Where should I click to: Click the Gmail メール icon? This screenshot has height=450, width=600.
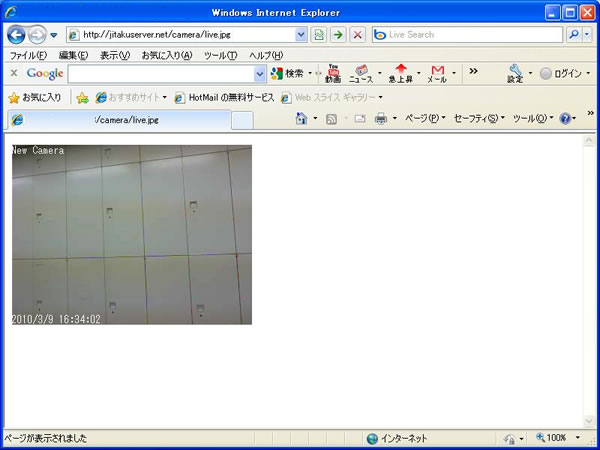[x=437, y=74]
